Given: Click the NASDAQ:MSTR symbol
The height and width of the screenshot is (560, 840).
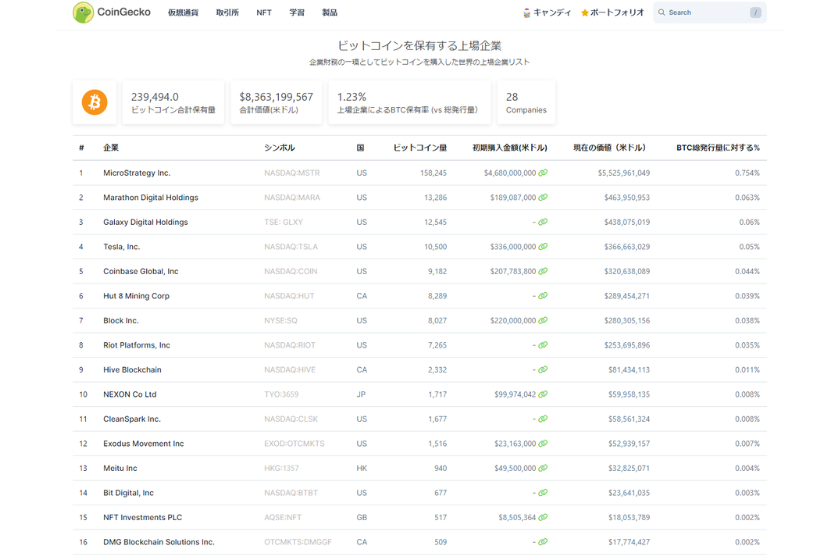Looking at the screenshot, I should [292, 173].
